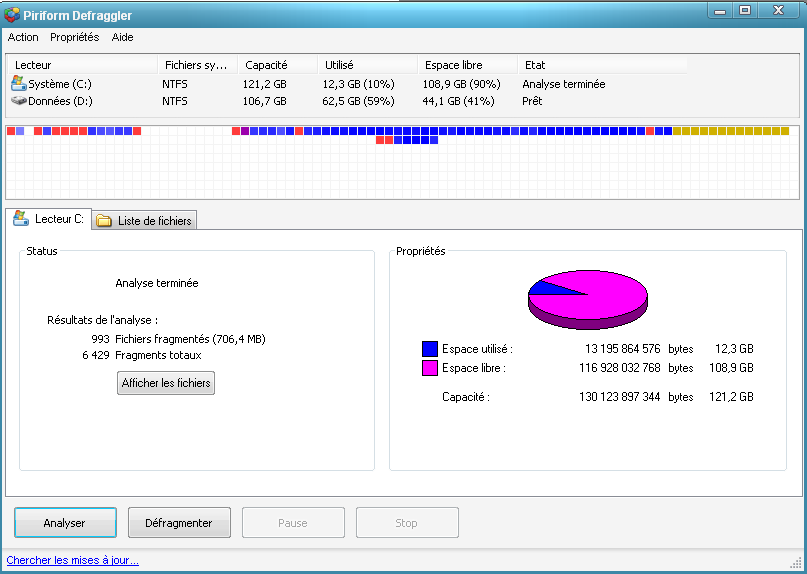Click the yellow blocks in the drive map
Image resolution: width=807 pixels, height=574 pixels.
(x=731, y=131)
